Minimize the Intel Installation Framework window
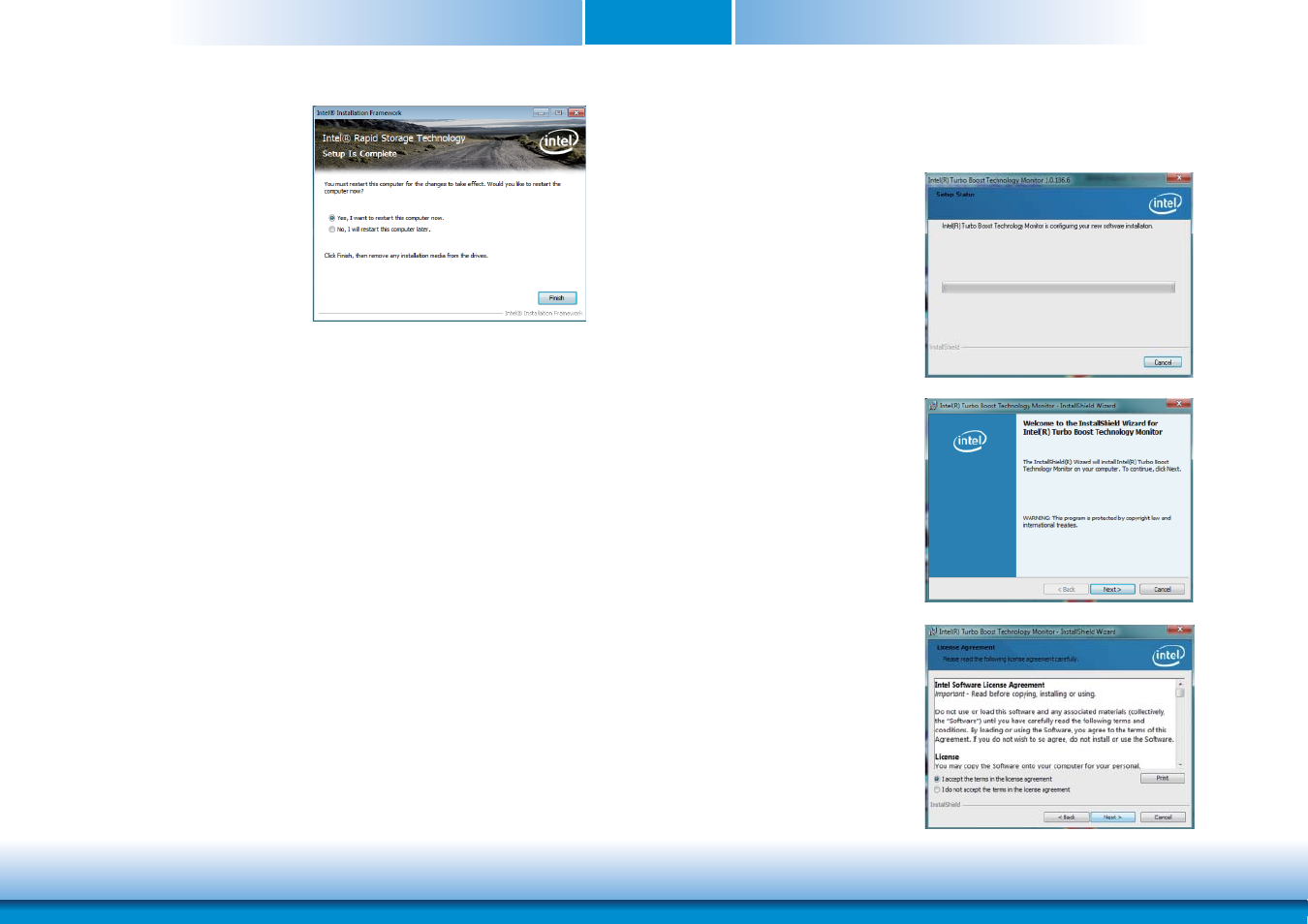The height and width of the screenshot is (924, 1308). 541,112
